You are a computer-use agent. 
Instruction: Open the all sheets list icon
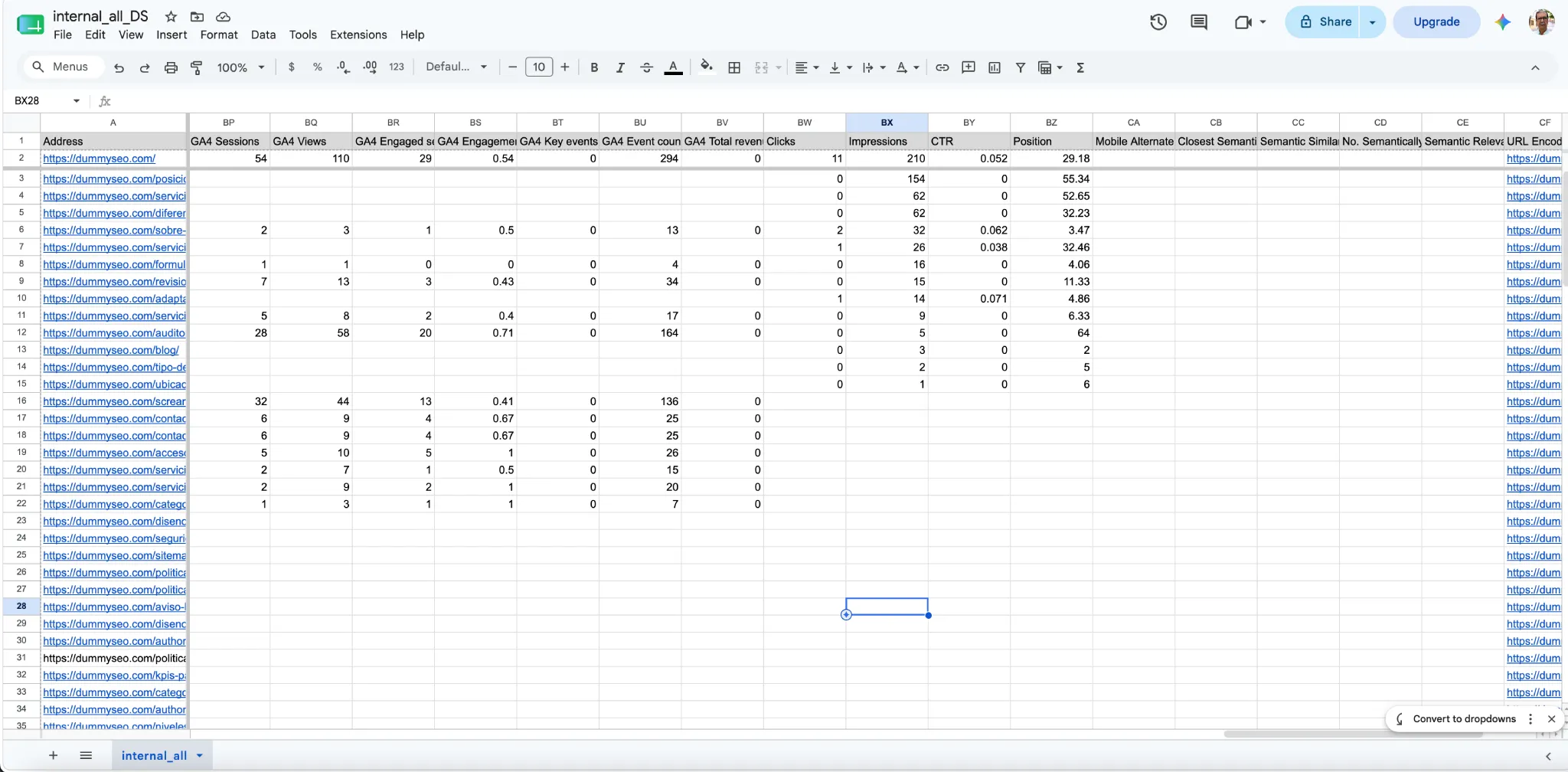86,755
